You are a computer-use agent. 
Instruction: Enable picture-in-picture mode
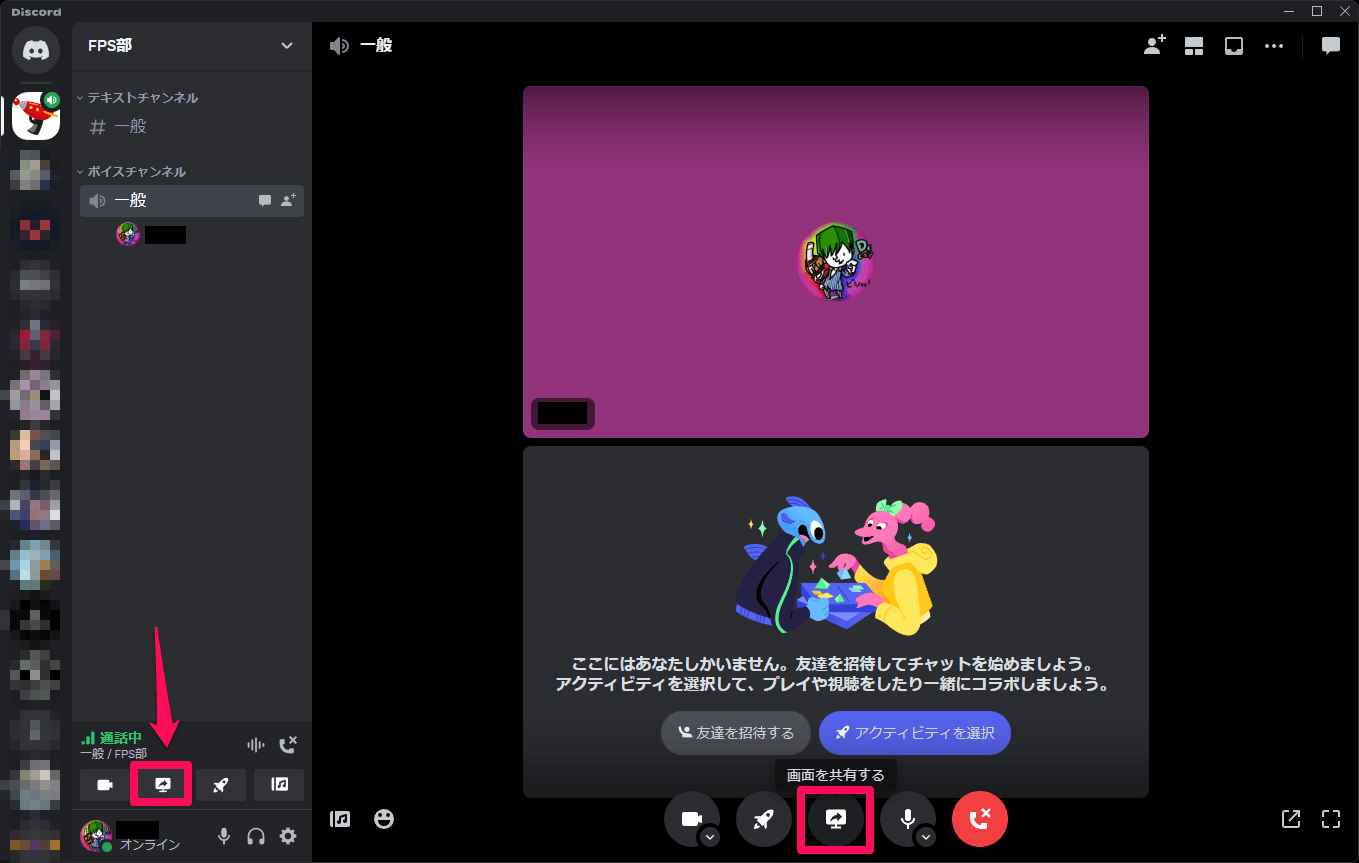pyautogui.click(x=1233, y=45)
